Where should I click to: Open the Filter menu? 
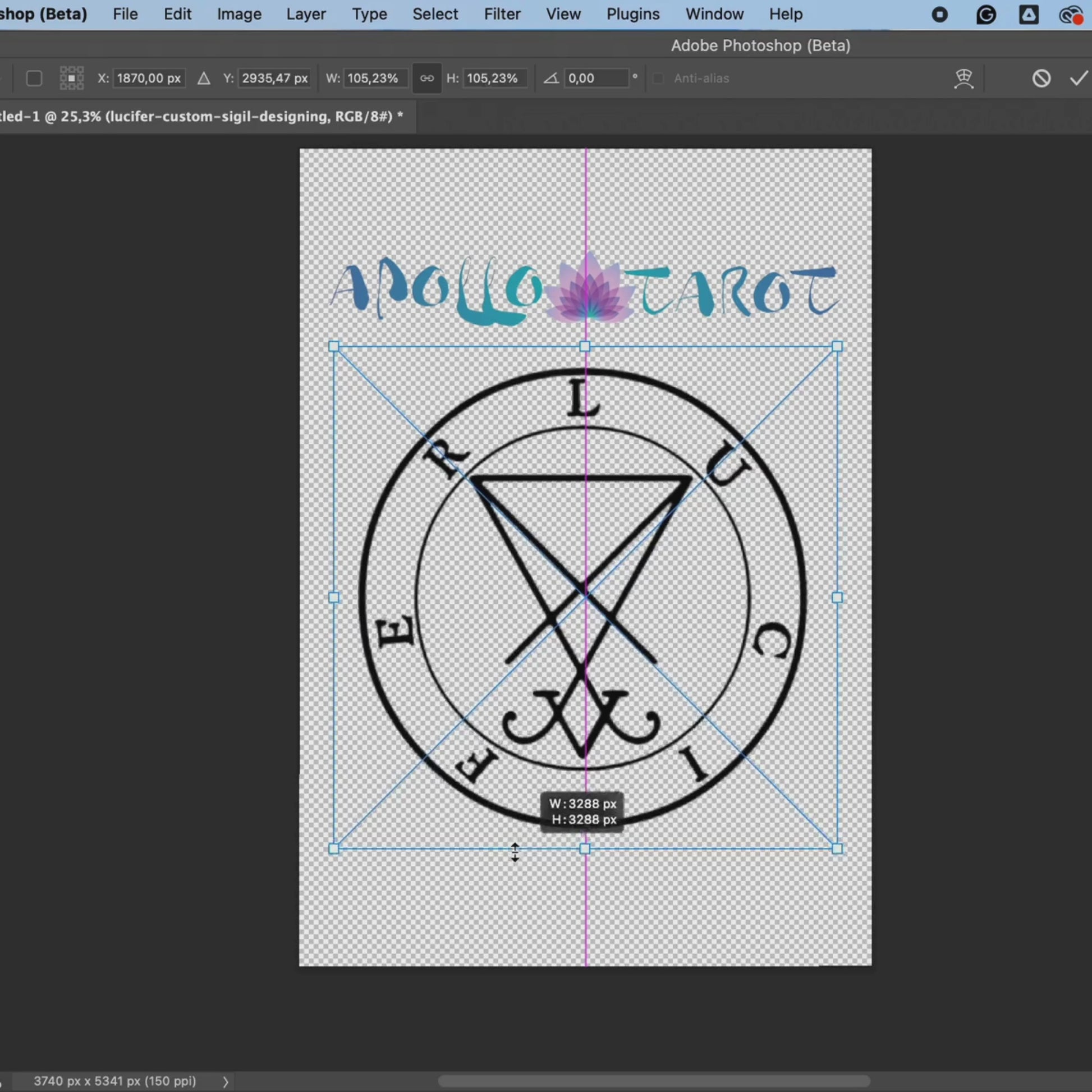pos(502,14)
